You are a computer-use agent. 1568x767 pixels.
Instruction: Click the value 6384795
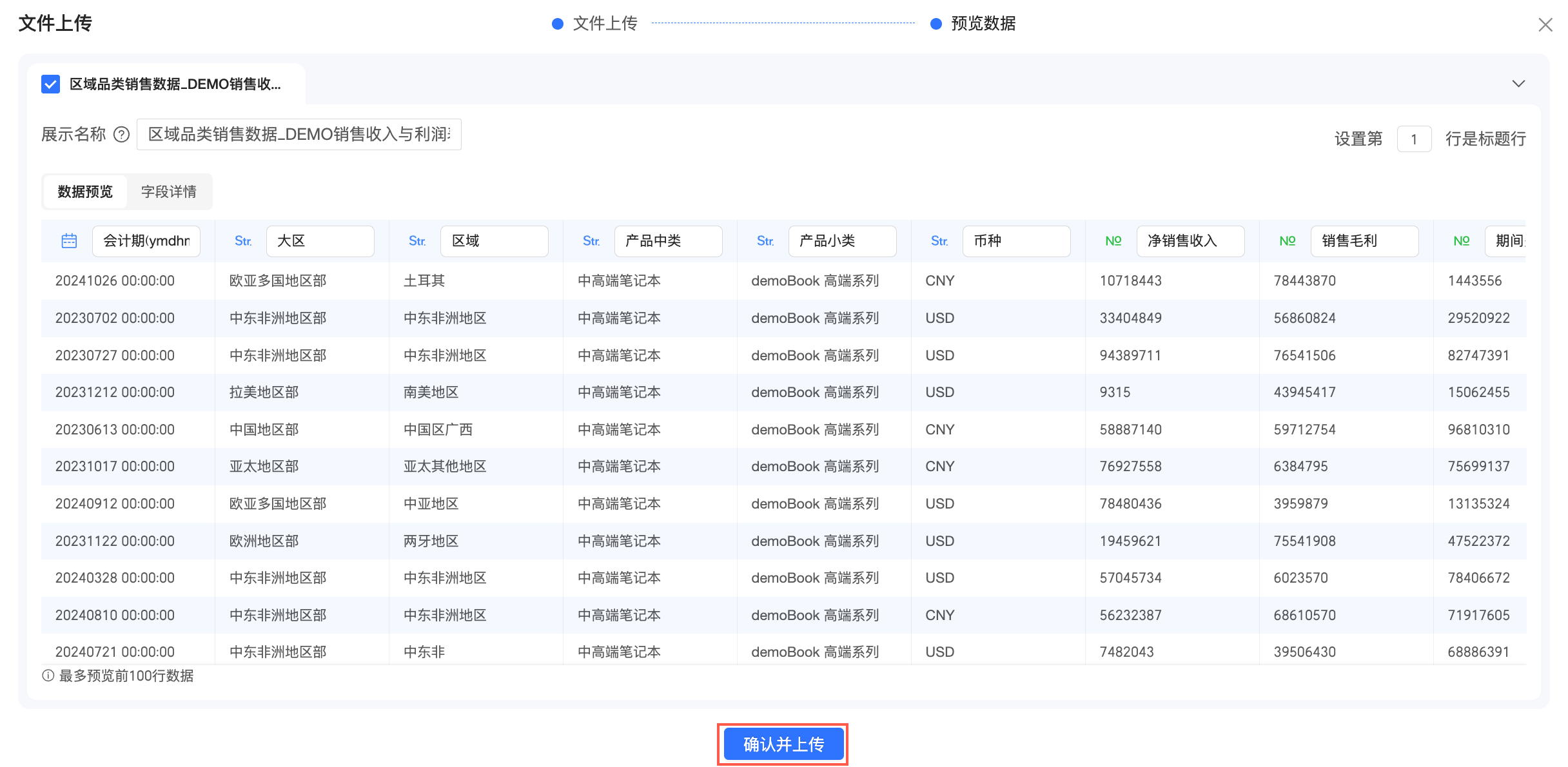(1301, 467)
